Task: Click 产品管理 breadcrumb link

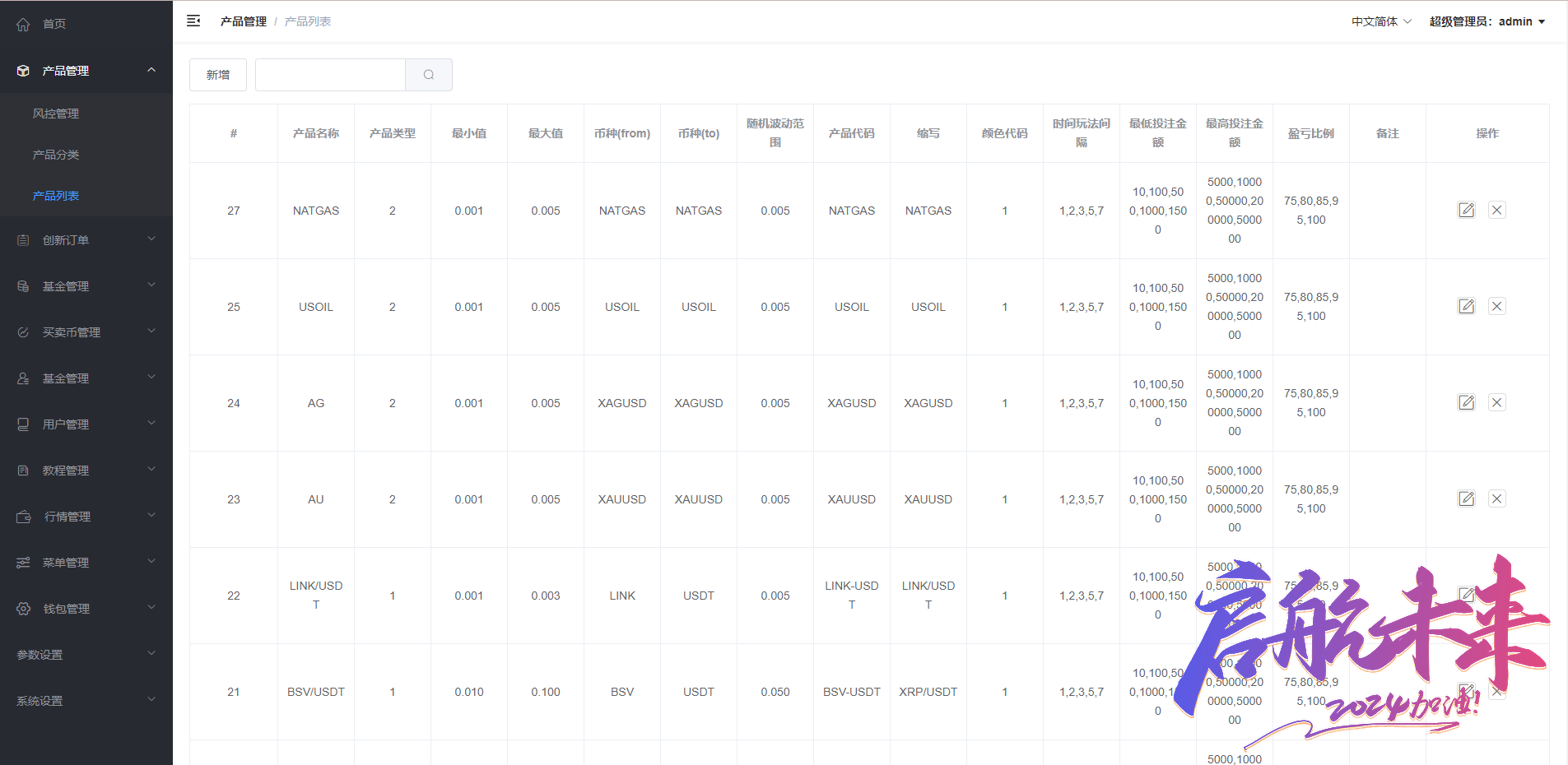Action: (x=244, y=21)
